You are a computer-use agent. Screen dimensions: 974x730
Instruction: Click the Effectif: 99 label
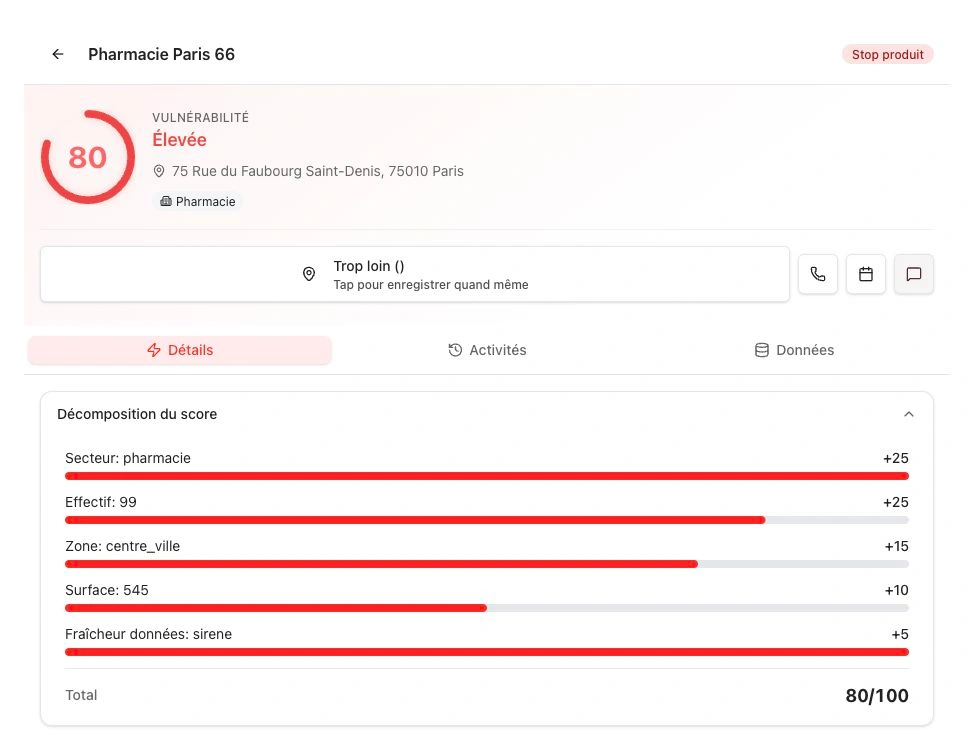pyautogui.click(x=101, y=502)
